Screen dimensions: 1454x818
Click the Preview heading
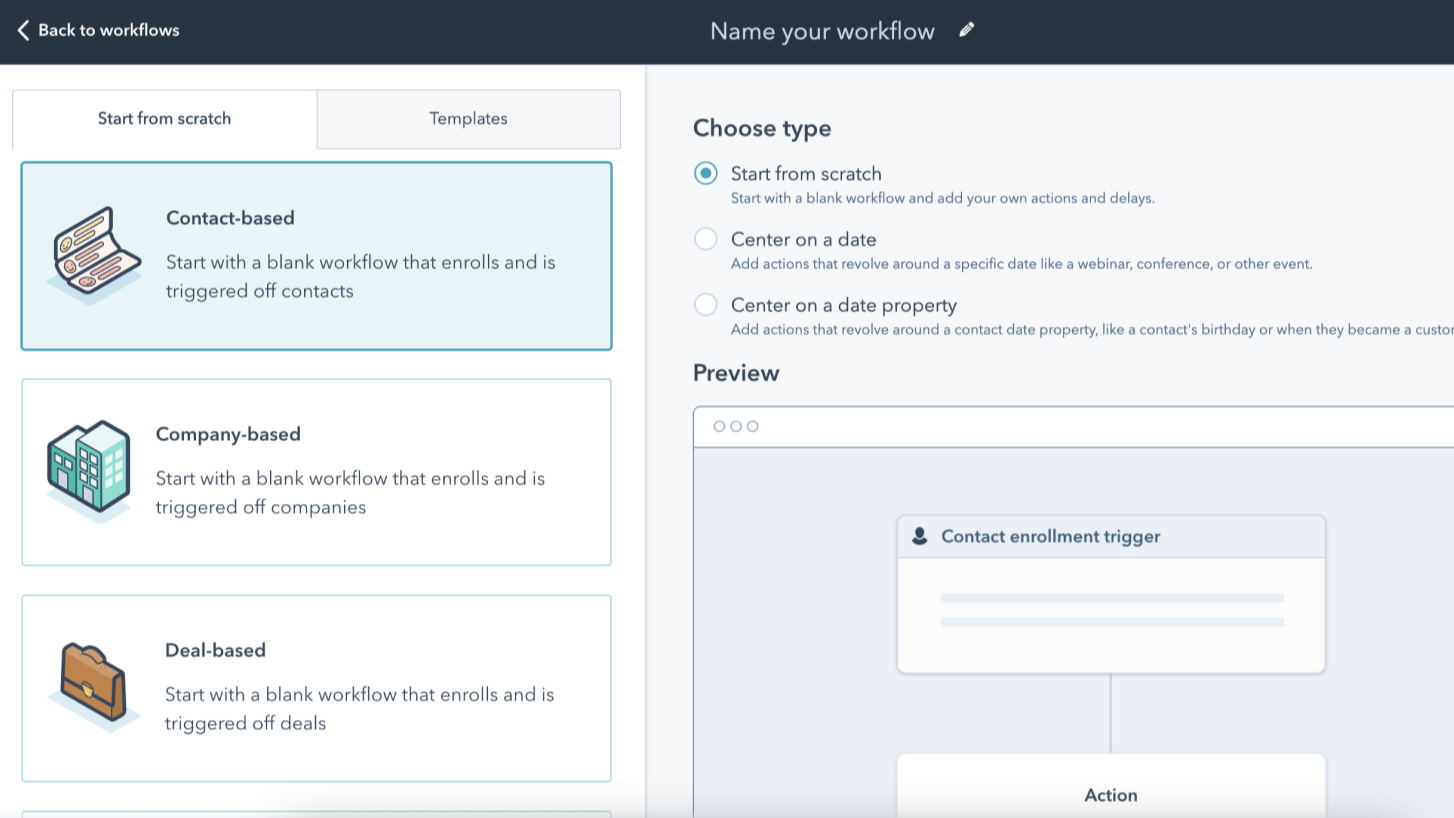(736, 373)
